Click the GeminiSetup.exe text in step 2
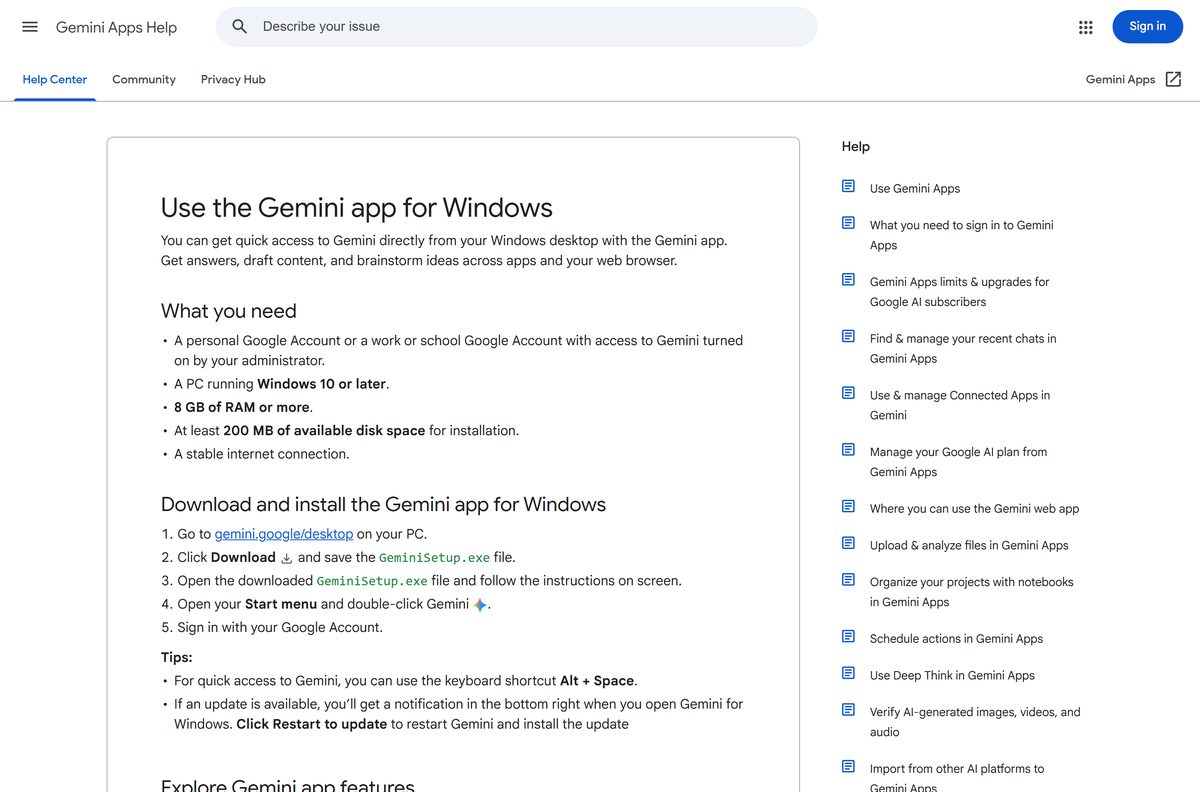 pyautogui.click(x=434, y=558)
